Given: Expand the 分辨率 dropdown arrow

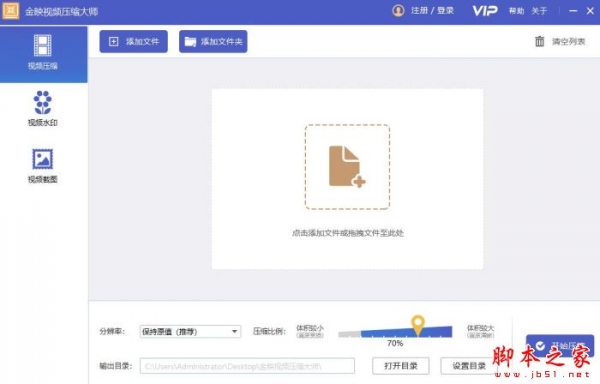Looking at the screenshot, I should [235, 332].
